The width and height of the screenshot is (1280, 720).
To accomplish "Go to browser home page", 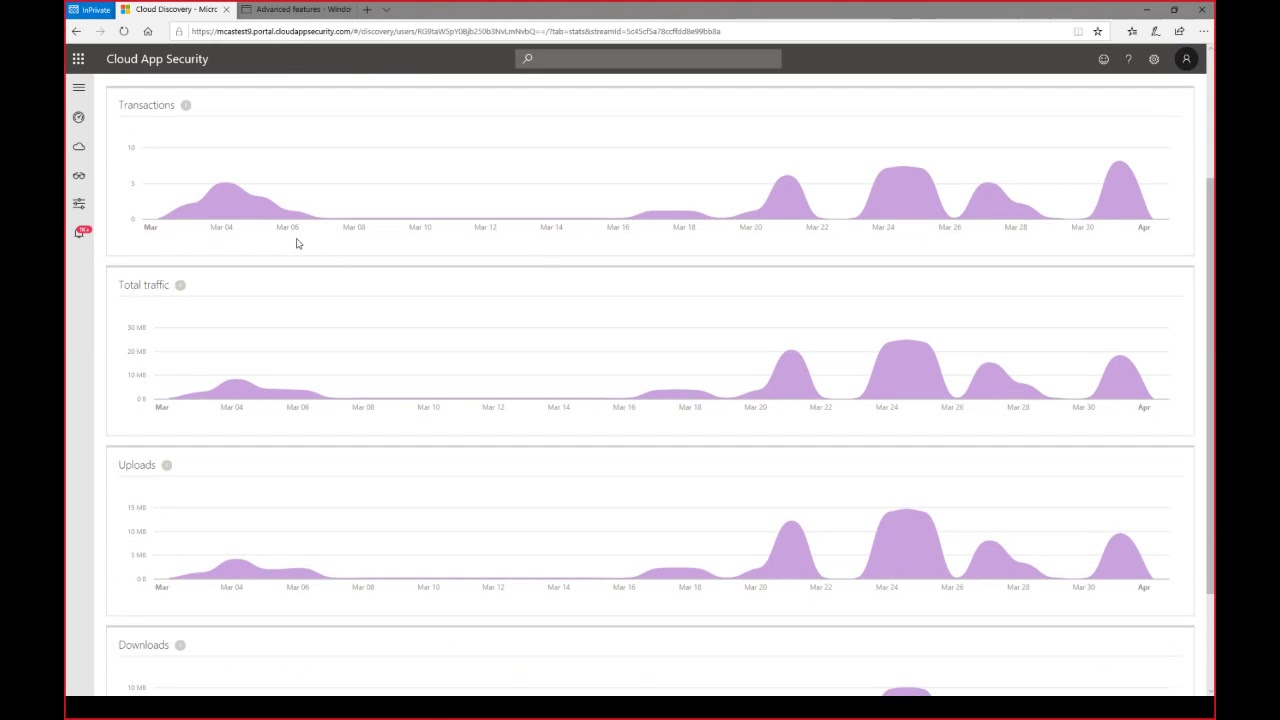I will (148, 31).
